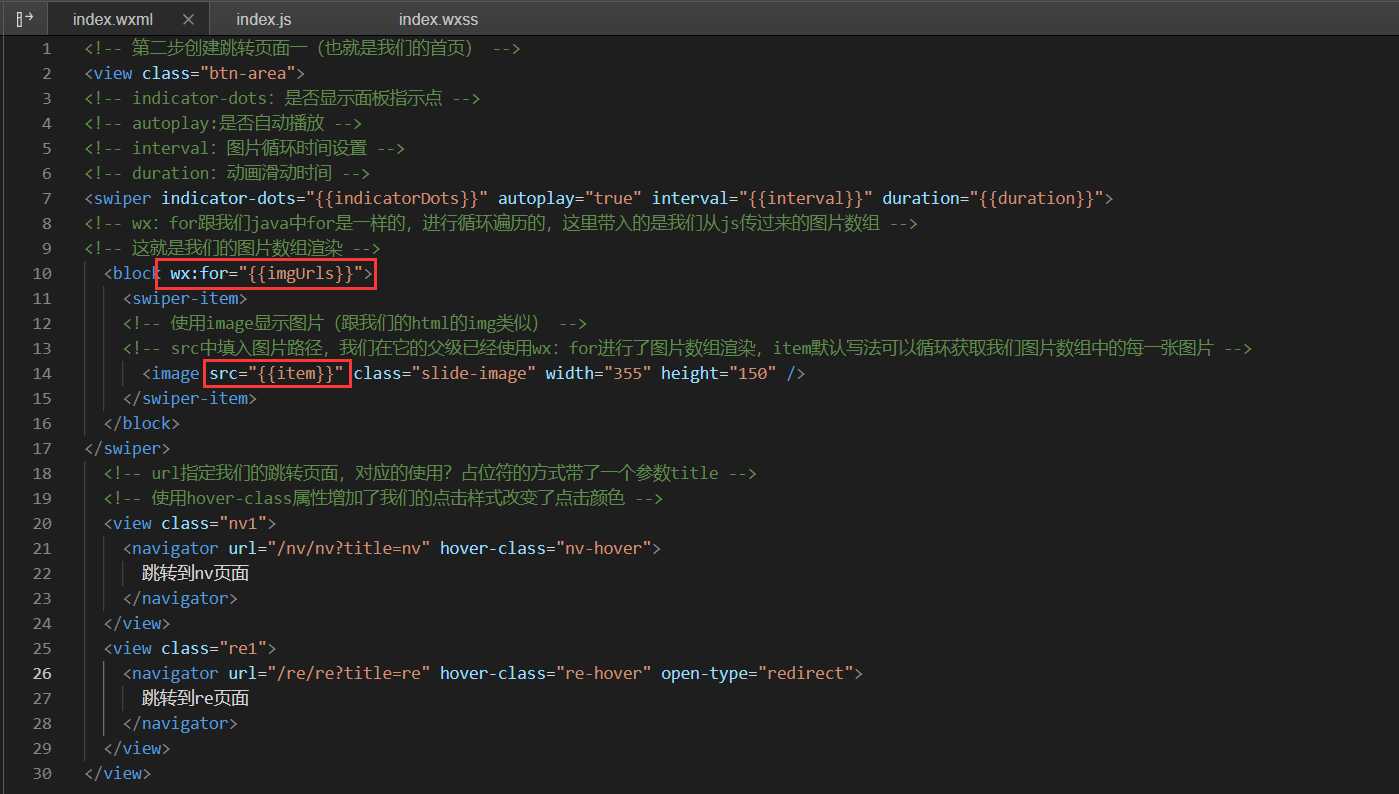Switch to the index.wxml tab
This screenshot has height=794, width=1399.
click(112, 19)
